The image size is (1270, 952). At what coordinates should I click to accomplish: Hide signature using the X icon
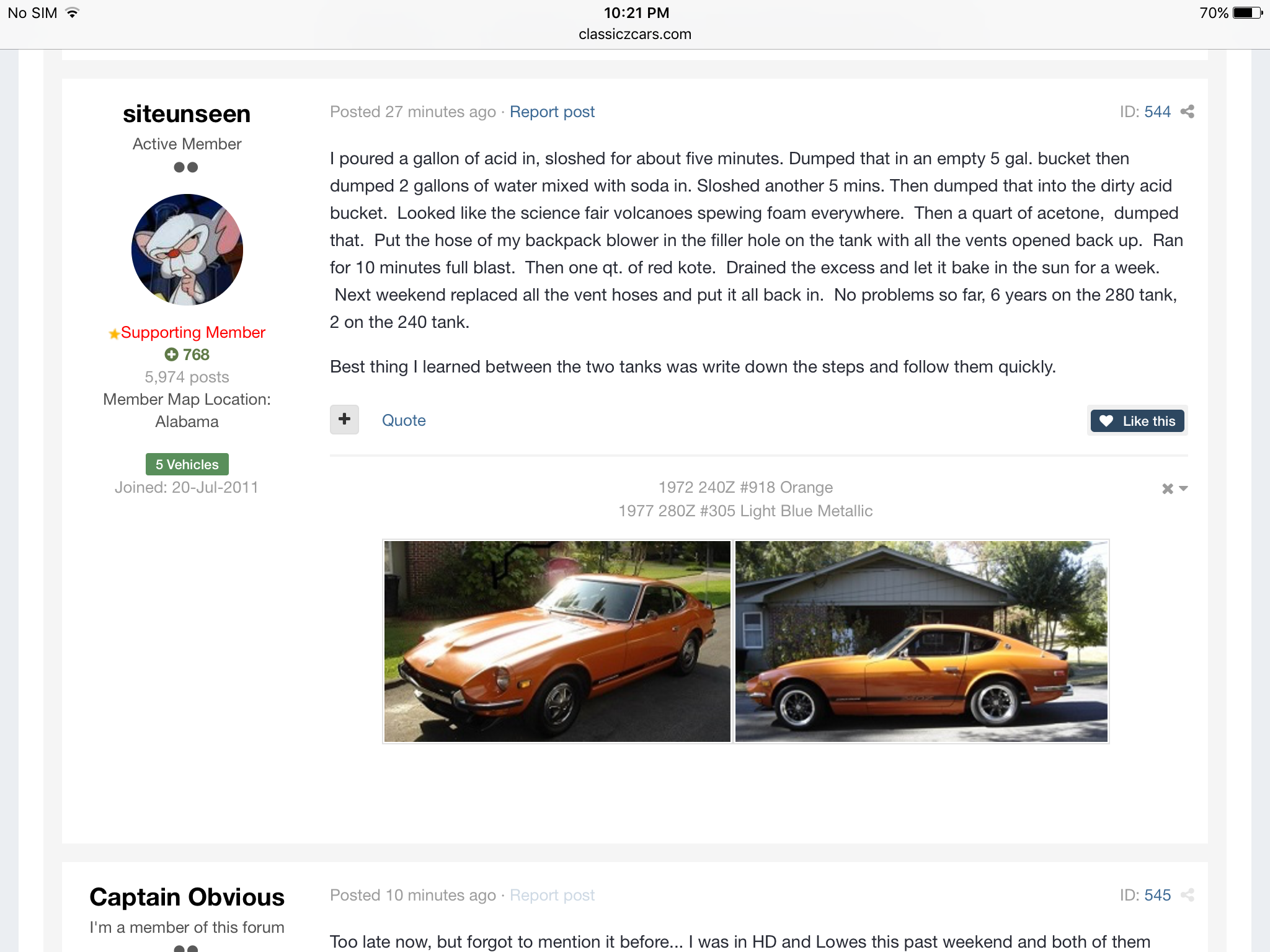1167,488
